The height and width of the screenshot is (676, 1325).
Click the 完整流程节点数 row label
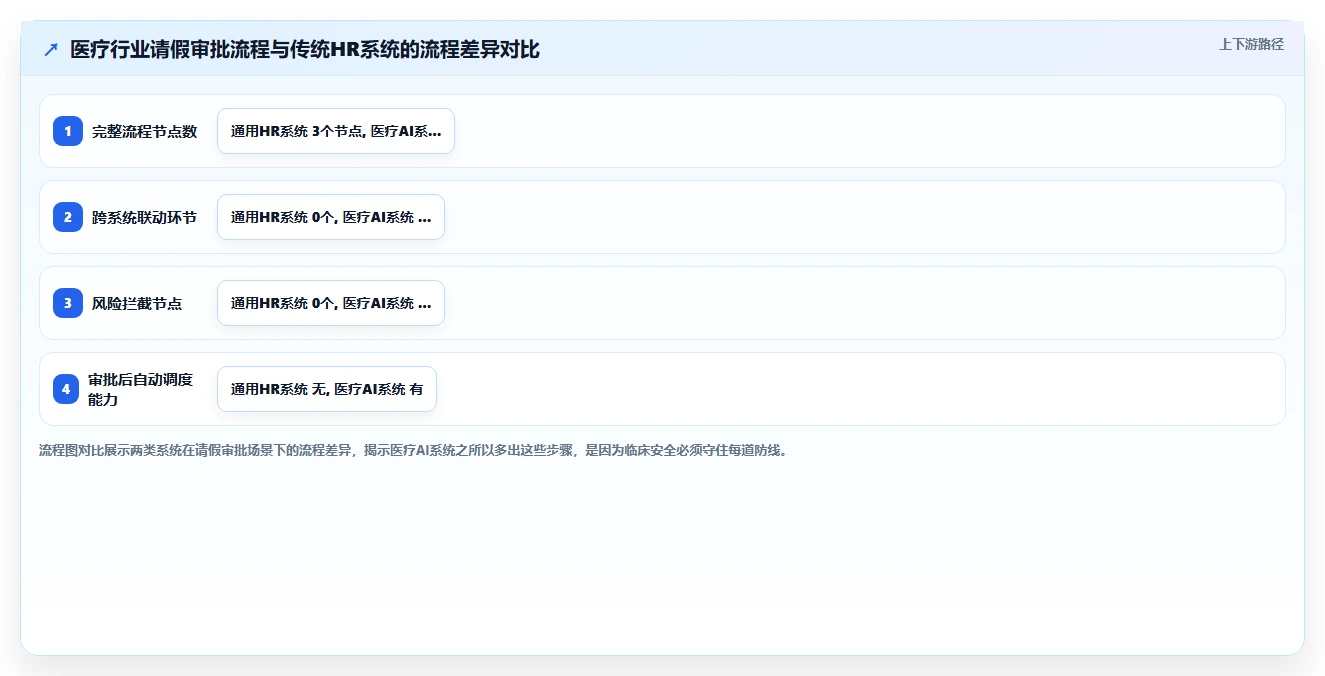tap(145, 131)
